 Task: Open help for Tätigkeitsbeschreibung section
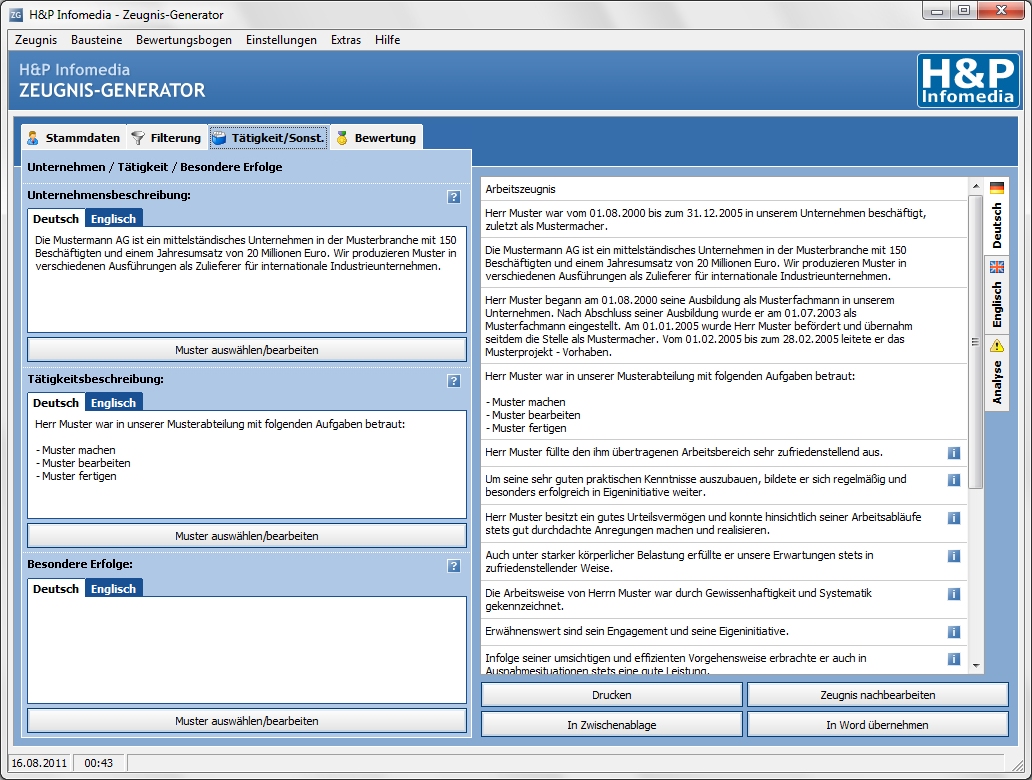[453, 381]
